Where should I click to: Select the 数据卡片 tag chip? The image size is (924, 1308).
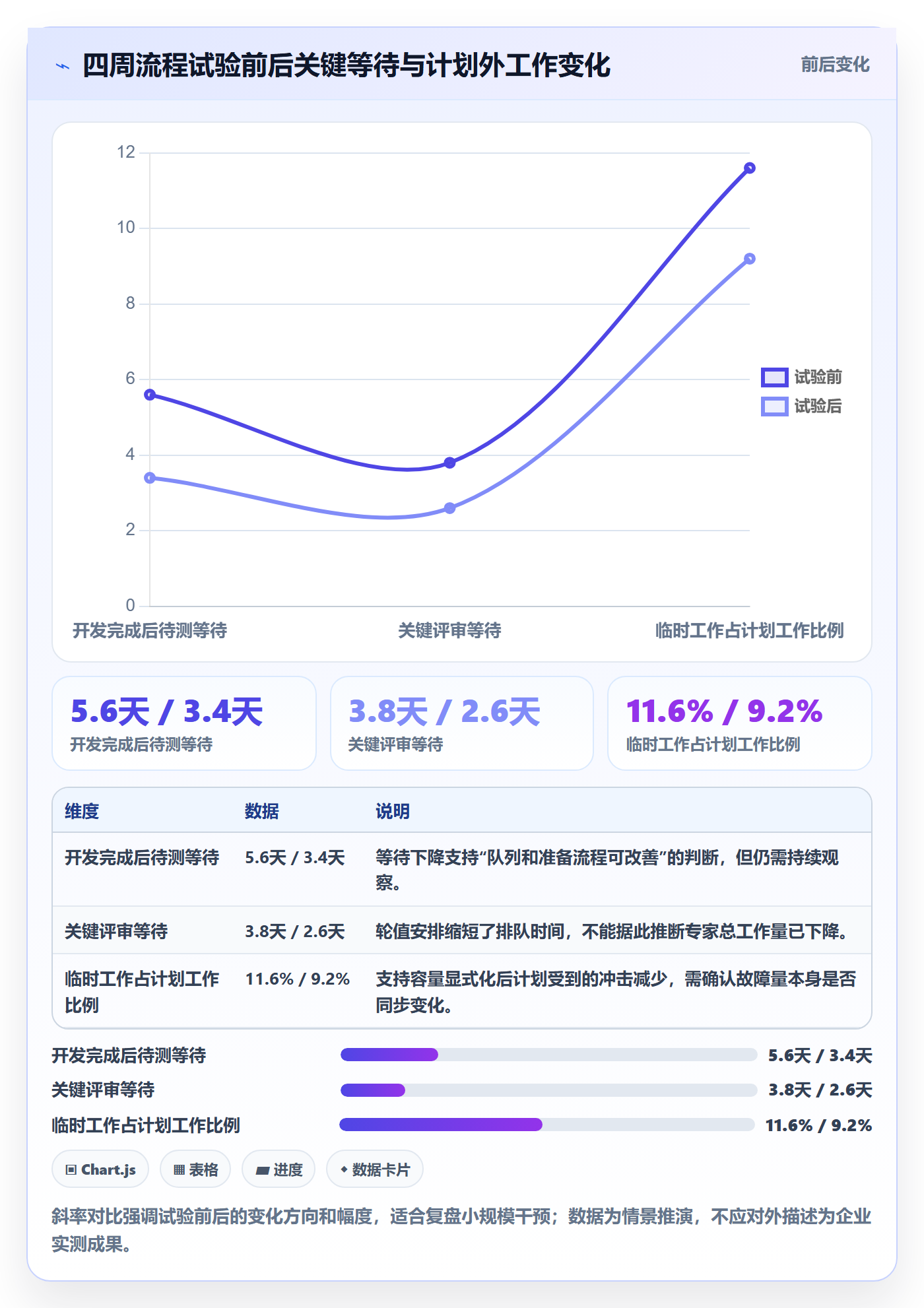tap(375, 1169)
